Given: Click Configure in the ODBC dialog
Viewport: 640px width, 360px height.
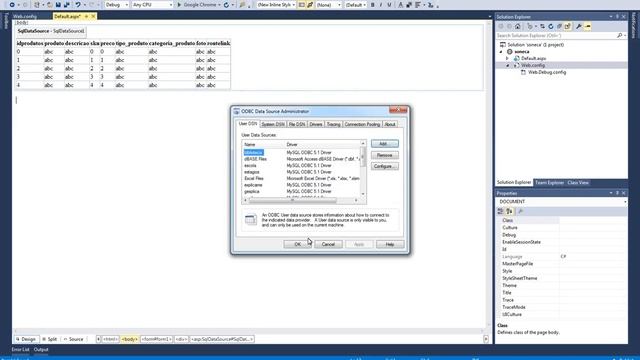Looking at the screenshot, I should (x=384, y=166).
